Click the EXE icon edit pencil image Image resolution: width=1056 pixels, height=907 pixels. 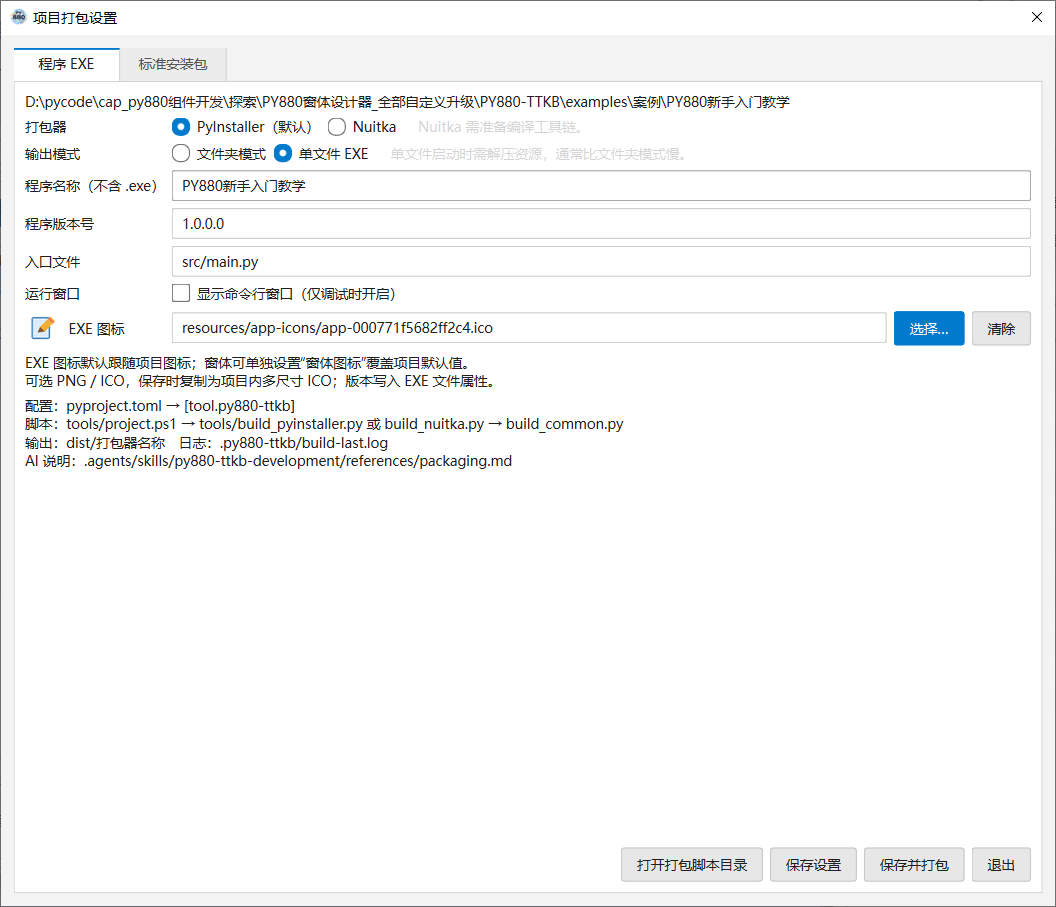[x=43, y=328]
